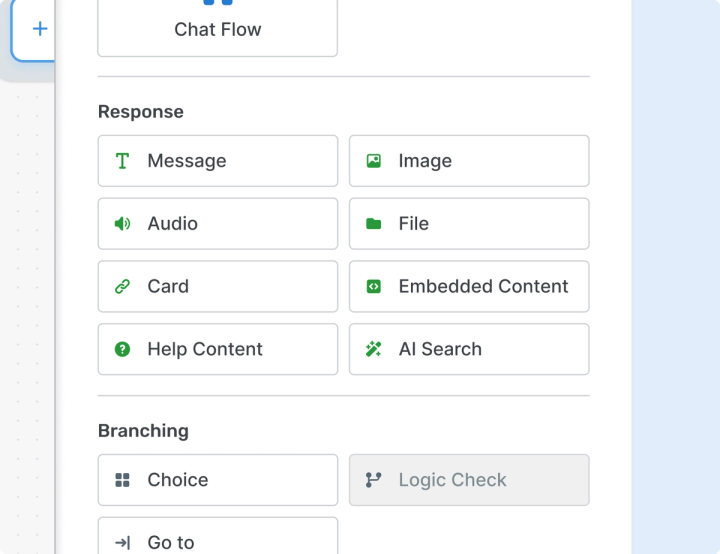Click the Choice grid icon

122,480
